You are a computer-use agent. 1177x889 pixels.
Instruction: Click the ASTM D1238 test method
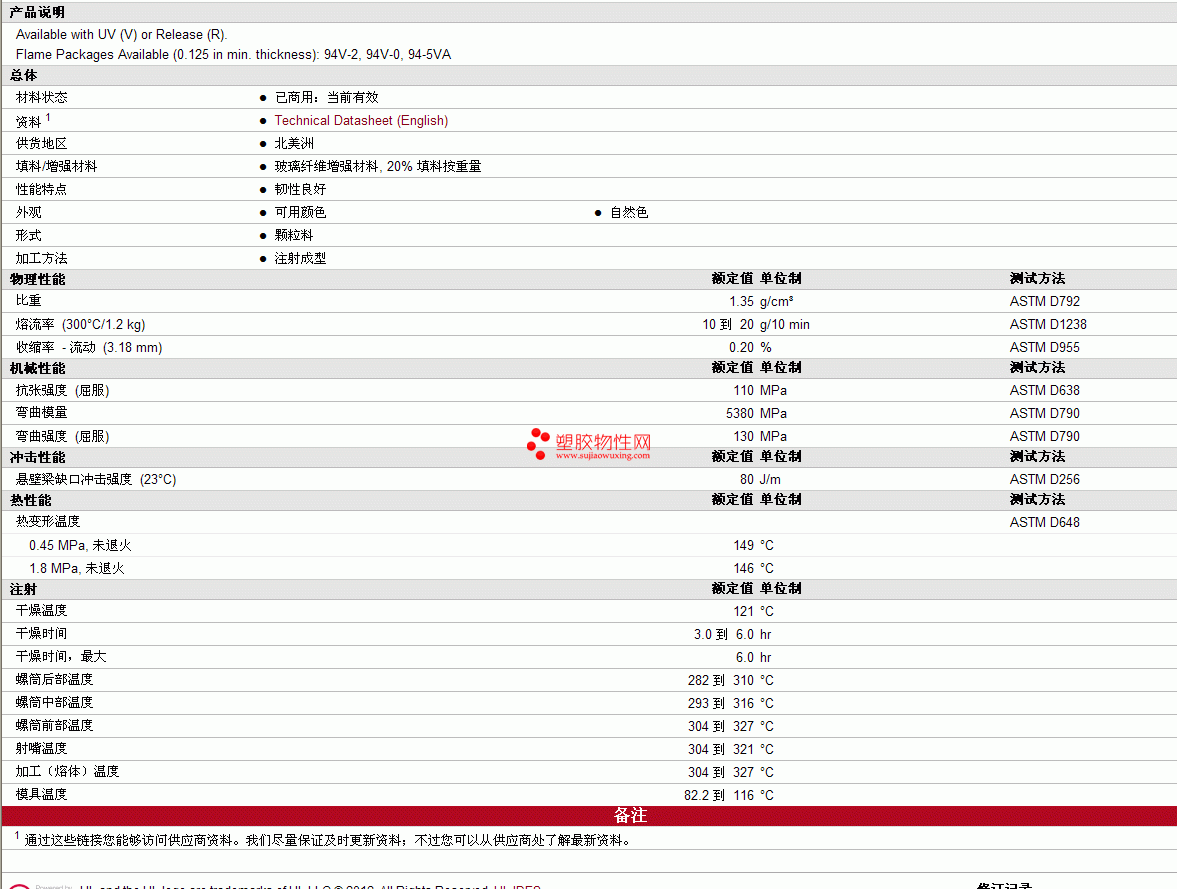(x=1048, y=324)
